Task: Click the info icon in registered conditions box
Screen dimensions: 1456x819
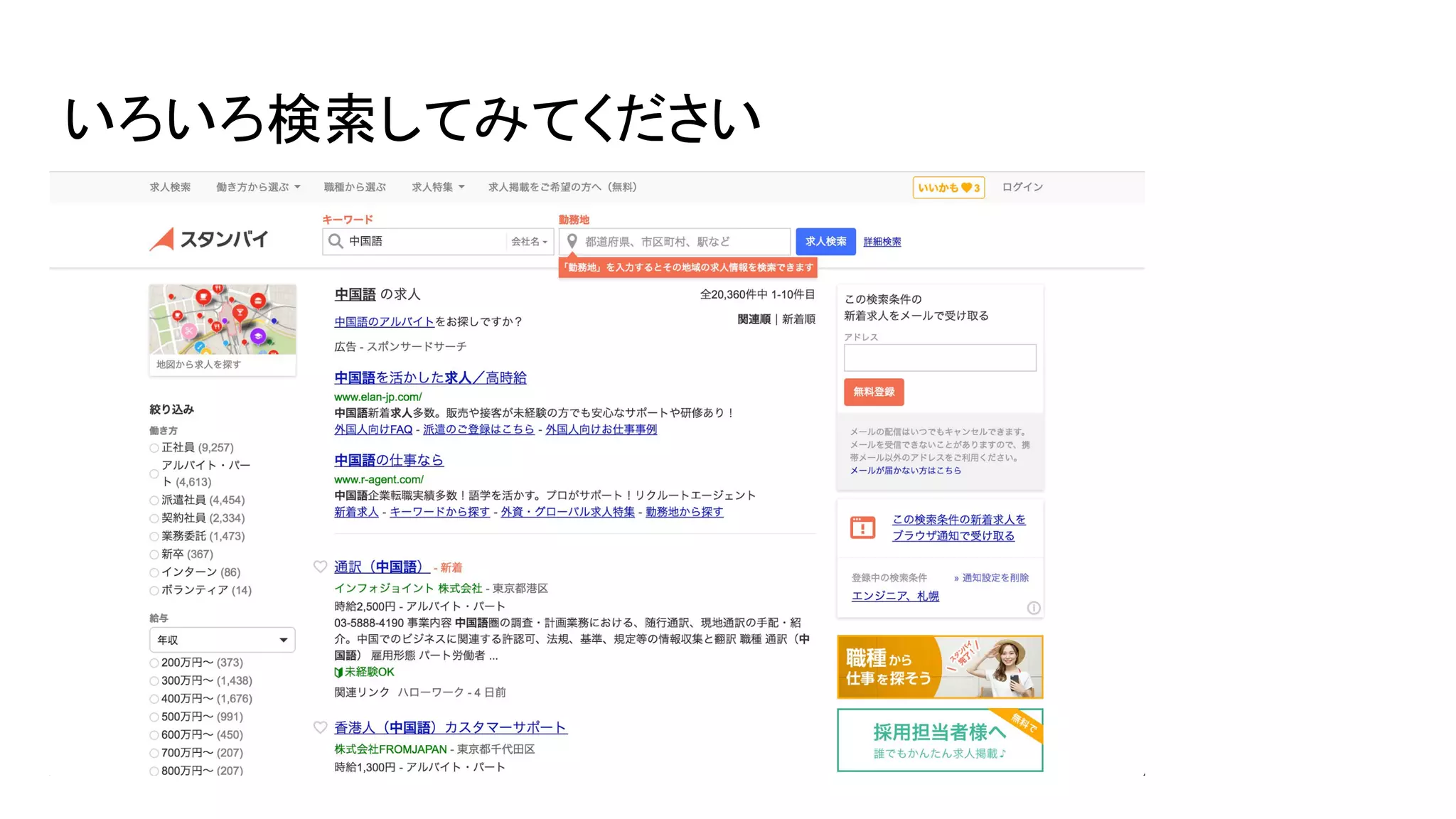Action: 1034,608
